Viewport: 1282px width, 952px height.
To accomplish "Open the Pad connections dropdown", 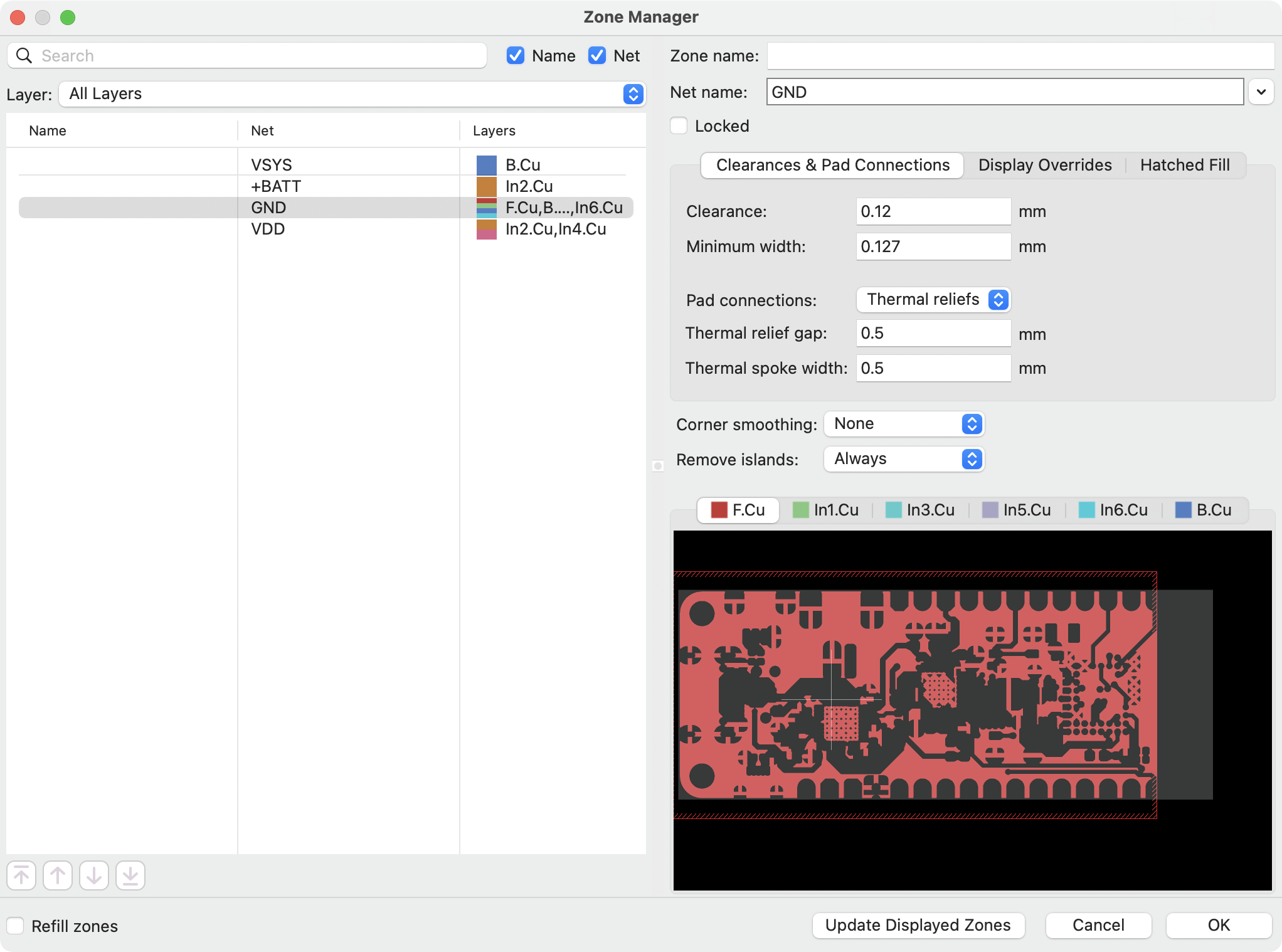I will 933,300.
